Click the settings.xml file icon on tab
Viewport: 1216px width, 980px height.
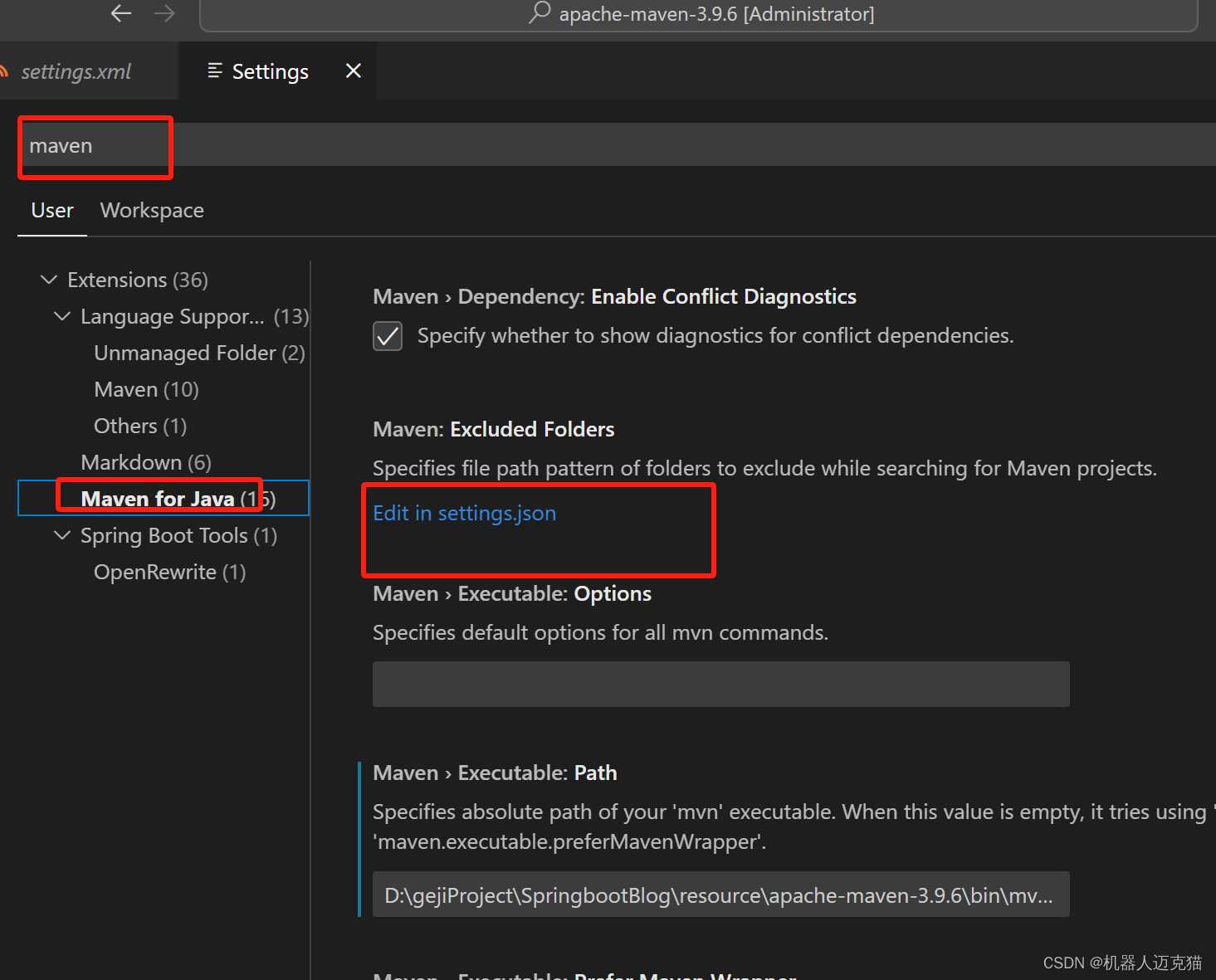(x=3, y=72)
